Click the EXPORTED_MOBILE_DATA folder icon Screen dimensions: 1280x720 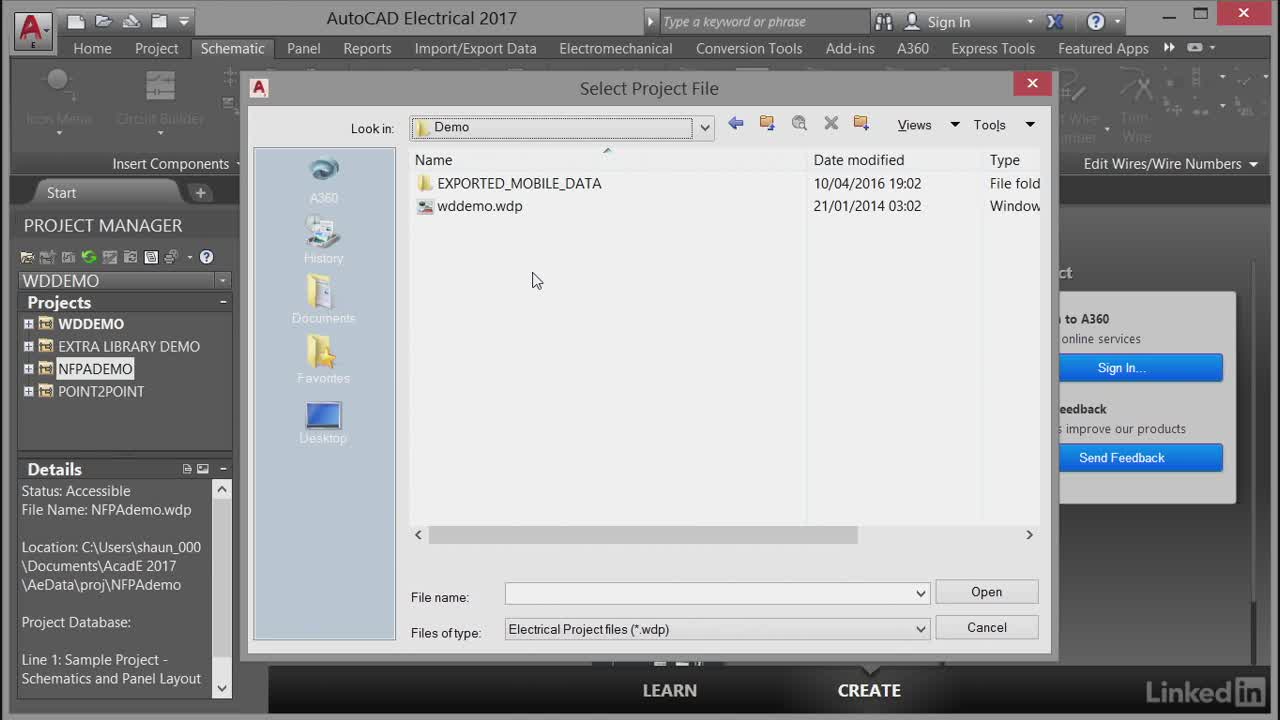pos(425,183)
